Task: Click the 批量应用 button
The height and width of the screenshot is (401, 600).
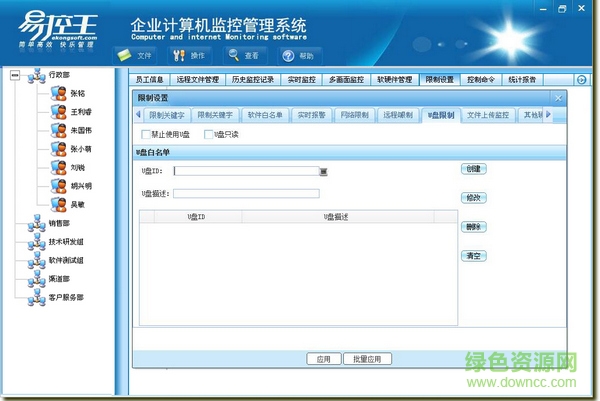Action: point(367,359)
